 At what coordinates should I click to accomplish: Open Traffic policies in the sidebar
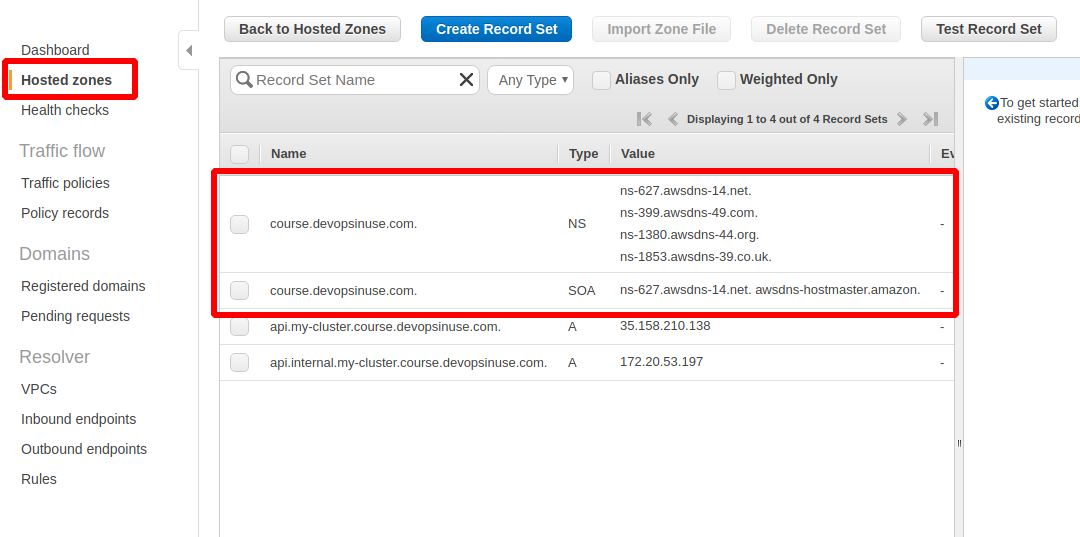coord(65,183)
